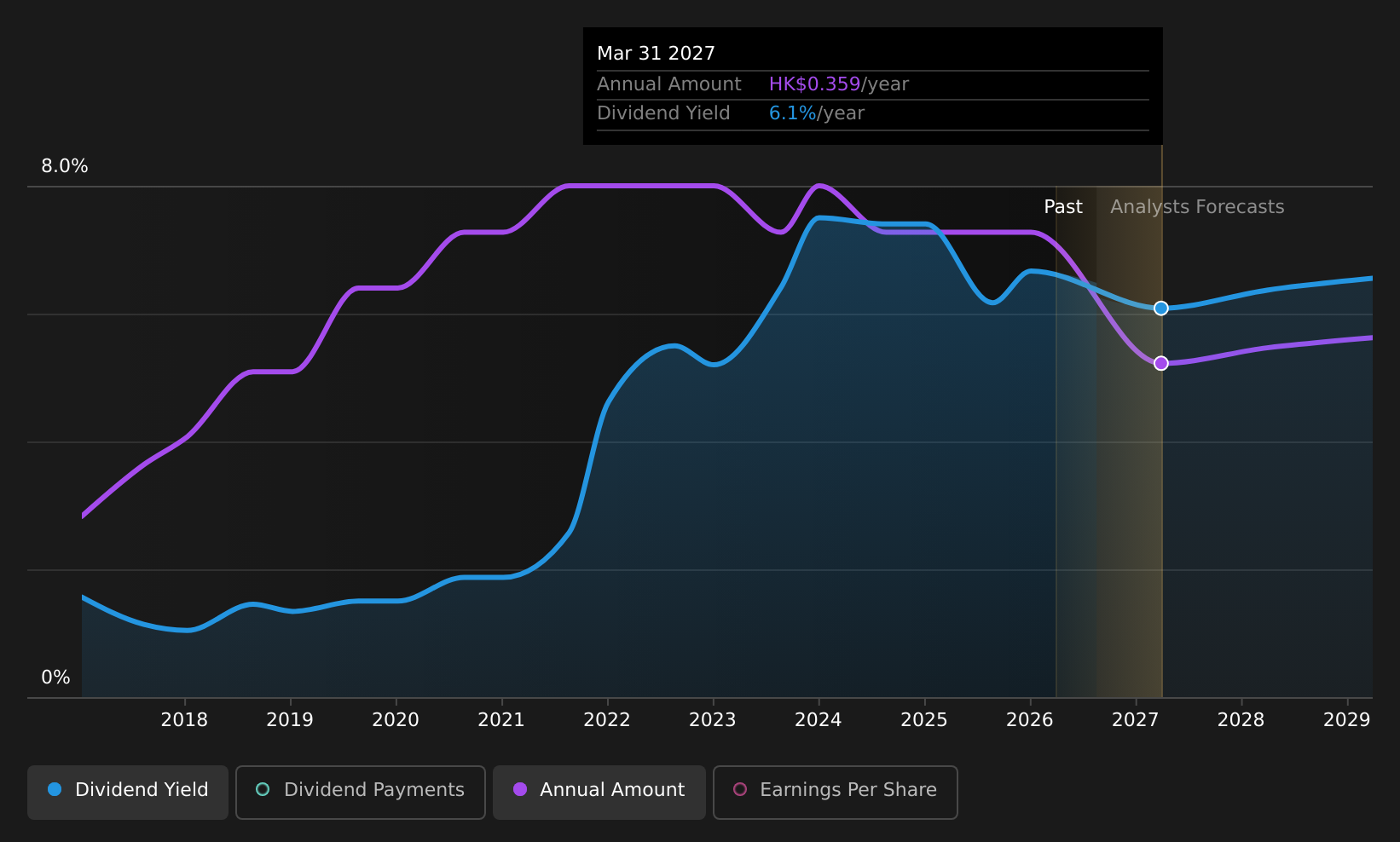This screenshot has width=1400, height=842.
Task: Enable the Dividend Payments legend series
Action: coord(361,792)
